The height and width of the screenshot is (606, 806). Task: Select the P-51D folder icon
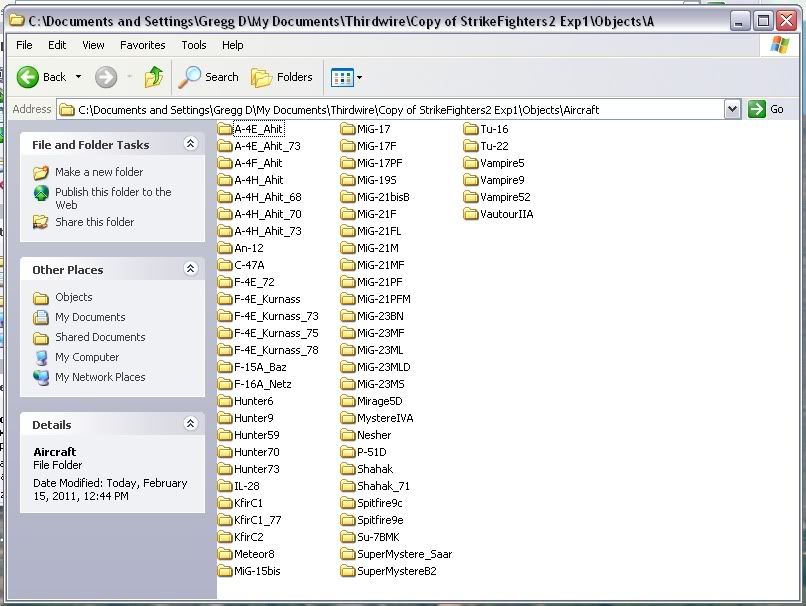pos(348,452)
